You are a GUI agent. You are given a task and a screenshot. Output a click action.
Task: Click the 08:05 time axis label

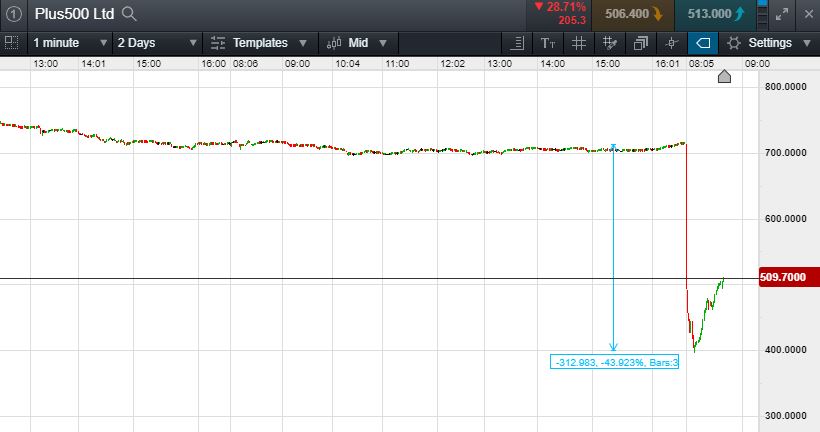(701, 64)
